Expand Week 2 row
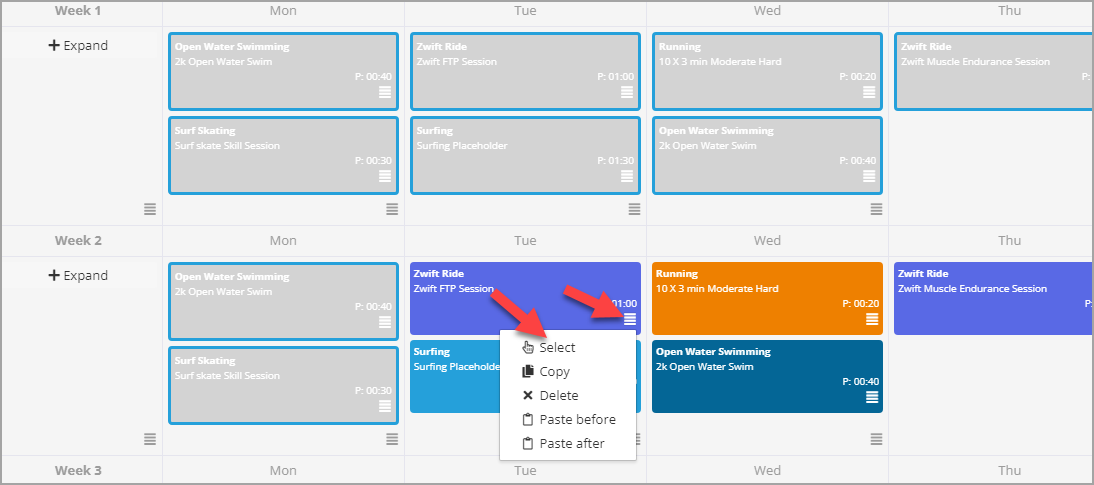Image resolution: width=1094 pixels, height=485 pixels. pos(78,276)
